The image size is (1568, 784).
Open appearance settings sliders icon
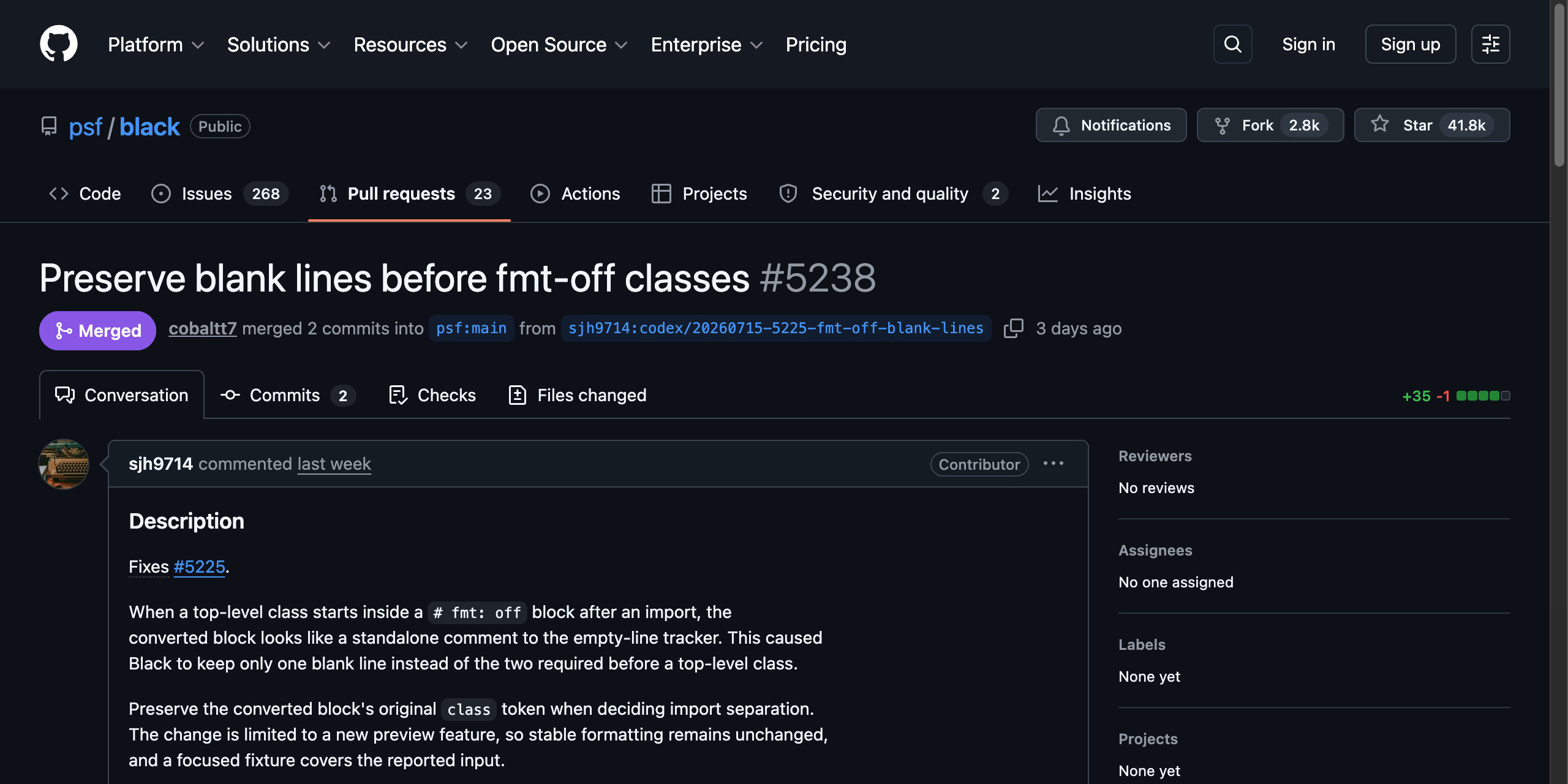pyautogui.click(x=1490, y=44)
